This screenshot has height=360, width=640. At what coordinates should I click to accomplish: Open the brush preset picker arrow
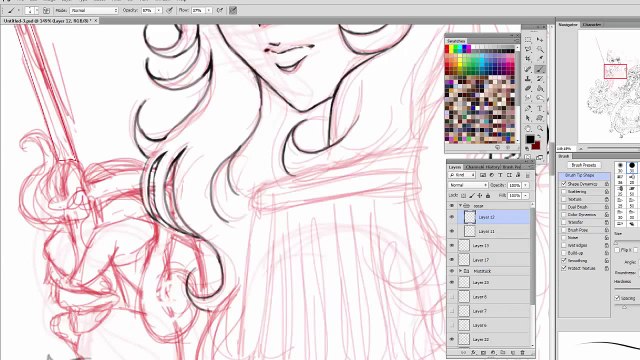click(37, 10)
